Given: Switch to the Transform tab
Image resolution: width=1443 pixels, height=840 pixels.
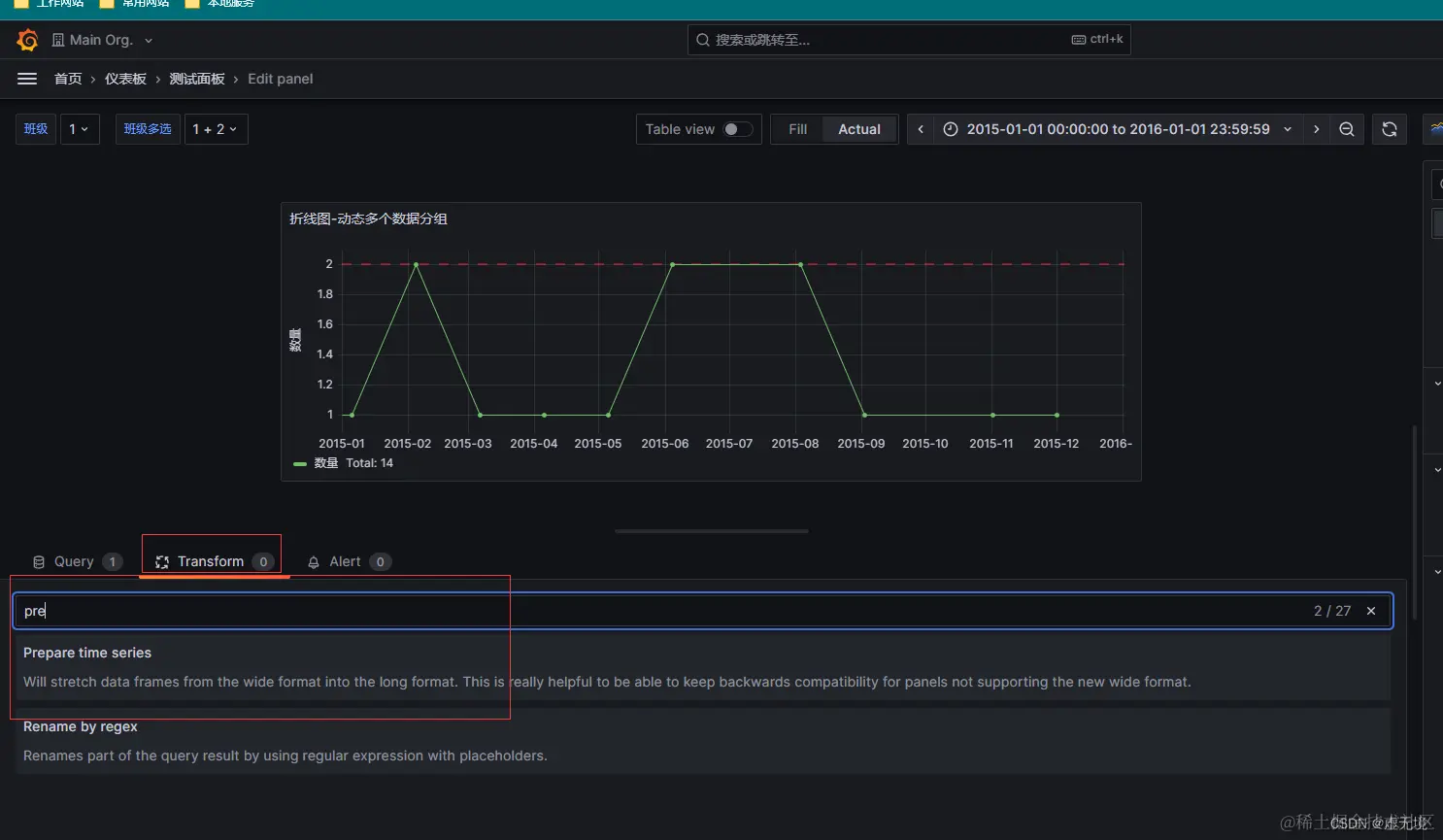Looking at the screenshot, I should point(214,561).
